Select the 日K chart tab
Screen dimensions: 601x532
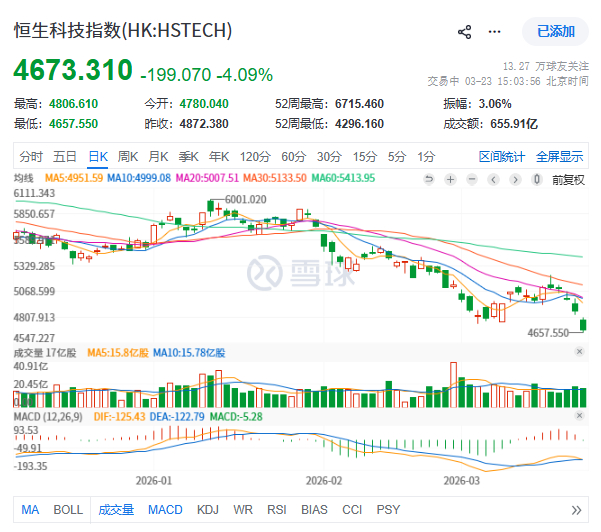(98, 157)
